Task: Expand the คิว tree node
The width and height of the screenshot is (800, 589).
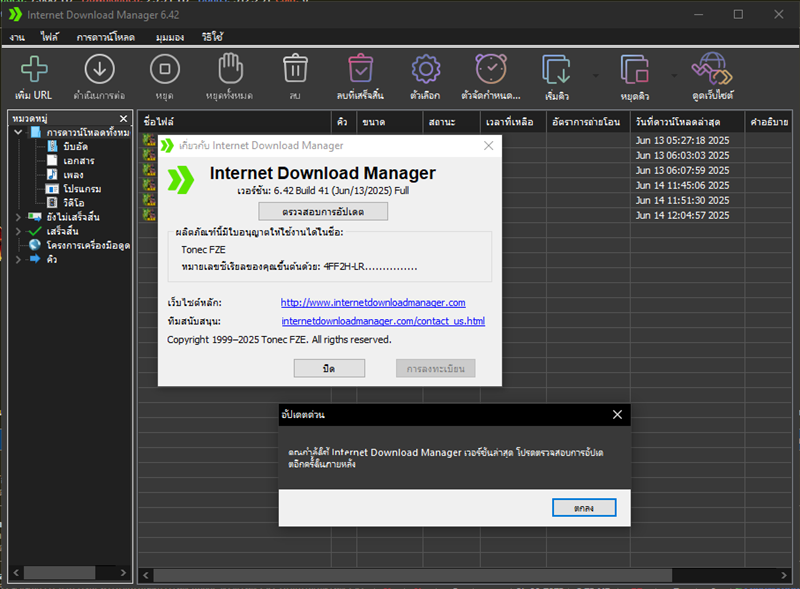Action: [x=18, y=259]
